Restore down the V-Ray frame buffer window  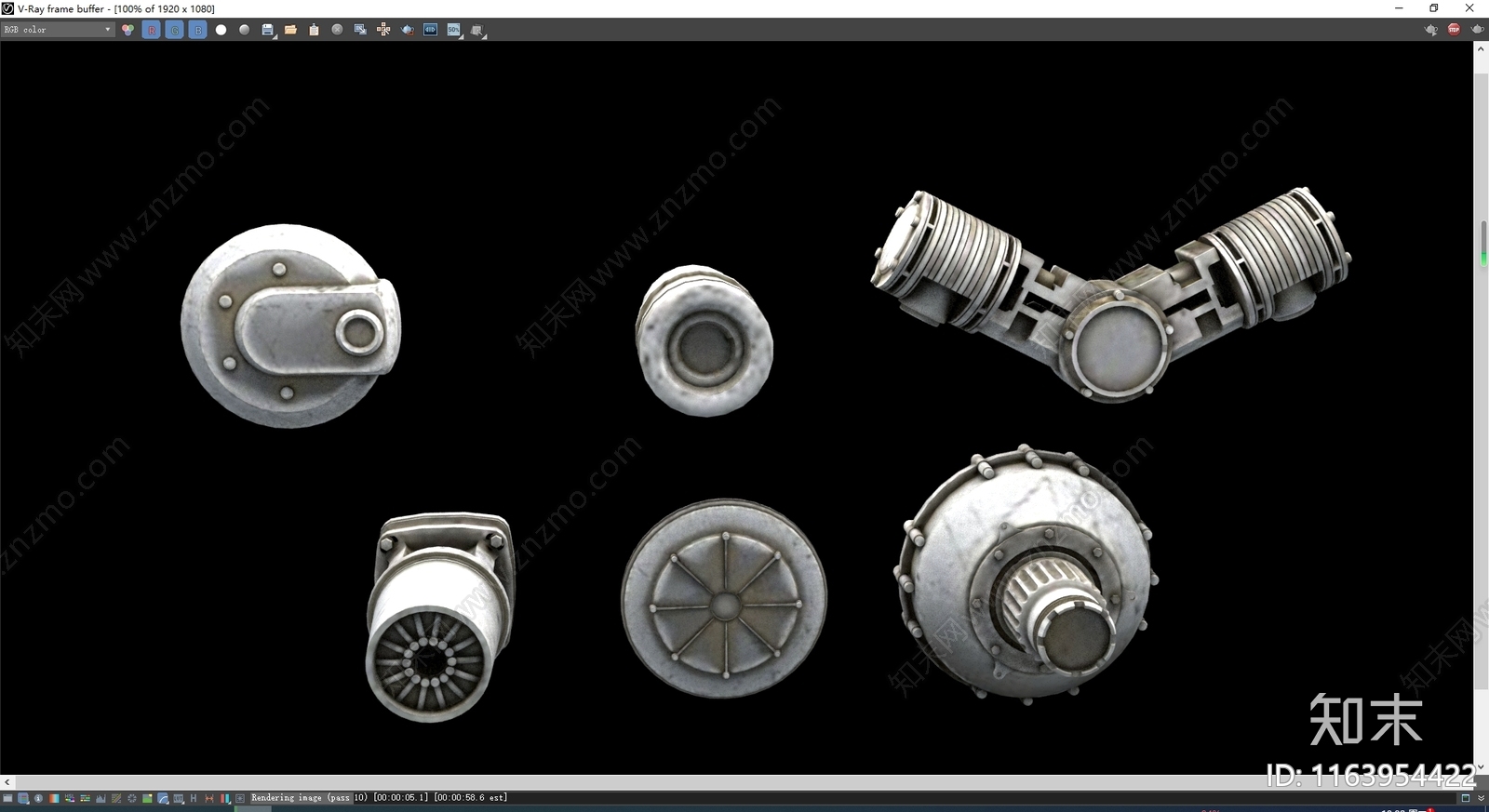click(1434, 8)
